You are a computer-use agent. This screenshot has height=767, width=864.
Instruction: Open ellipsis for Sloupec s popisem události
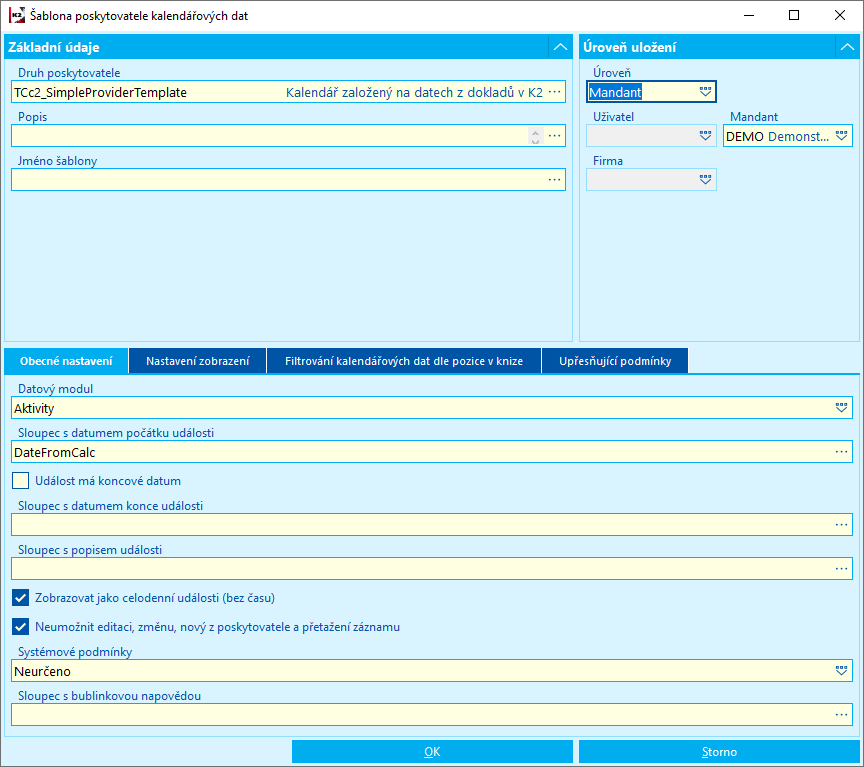[x=841, y=569]
